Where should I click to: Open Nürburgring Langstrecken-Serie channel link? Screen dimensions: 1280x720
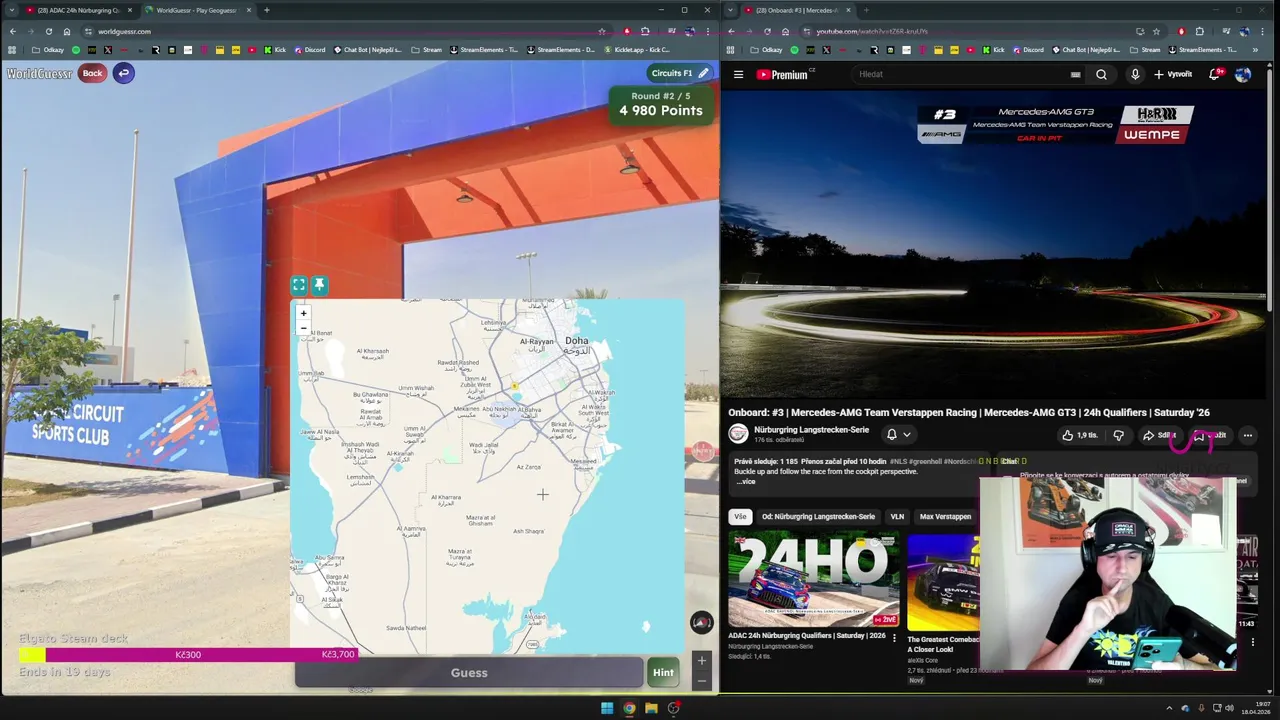[x=811, y=430]
